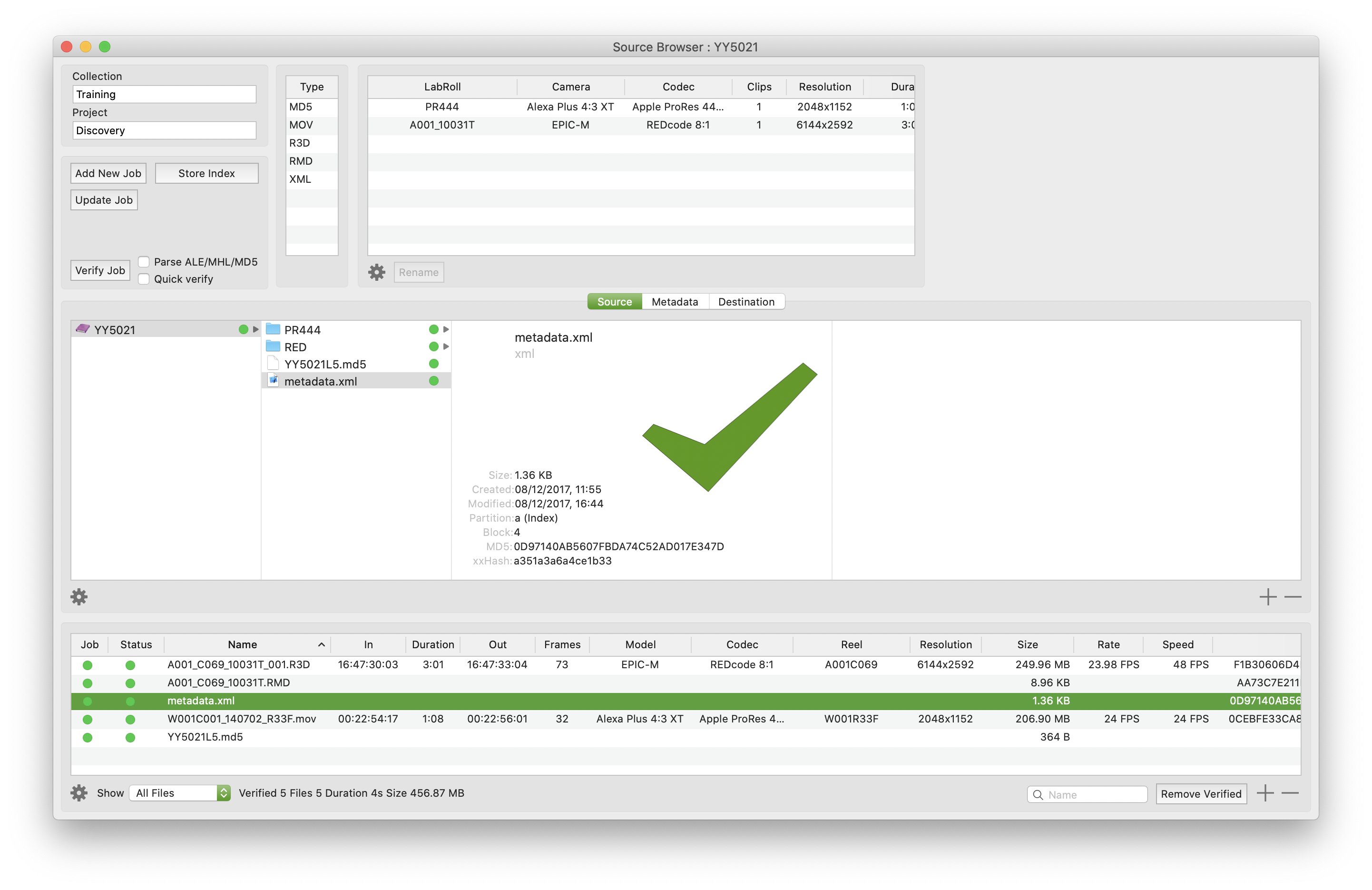Image resolution: width=1372 pixels, height=890 pixels.
Task: Click the RED folder icon
Action: click(273, 346)
